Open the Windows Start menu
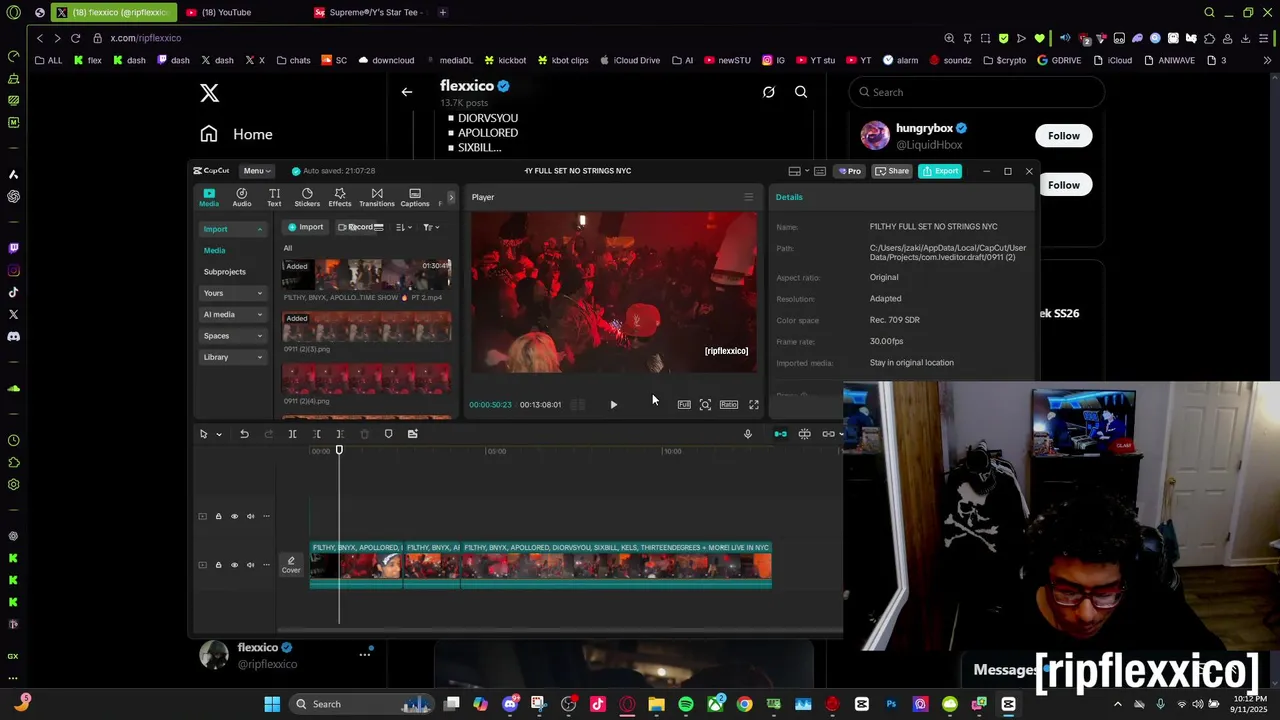The image size is (1280, 720). (x=272, y=704)
